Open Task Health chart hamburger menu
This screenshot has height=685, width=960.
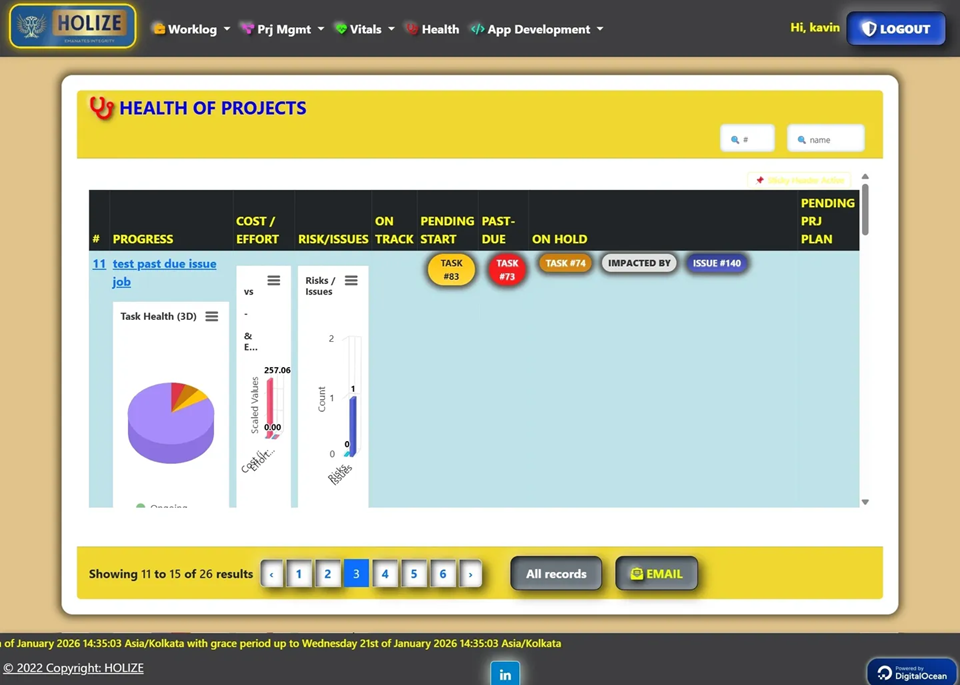pos(212,316)
